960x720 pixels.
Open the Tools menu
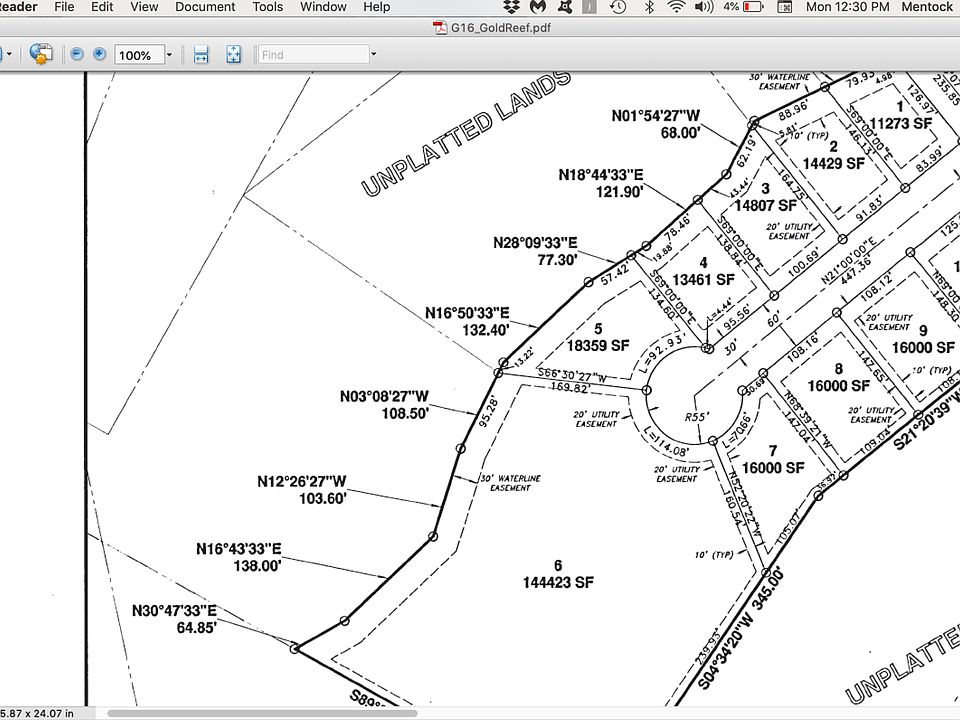coord(268,7)
